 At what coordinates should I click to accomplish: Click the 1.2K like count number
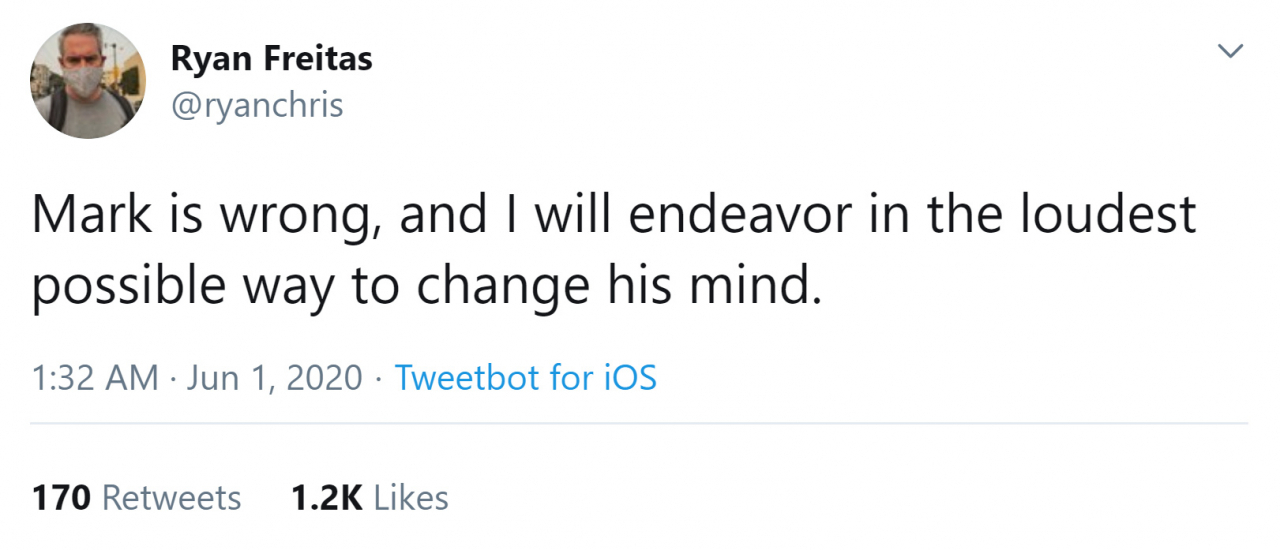326,497
